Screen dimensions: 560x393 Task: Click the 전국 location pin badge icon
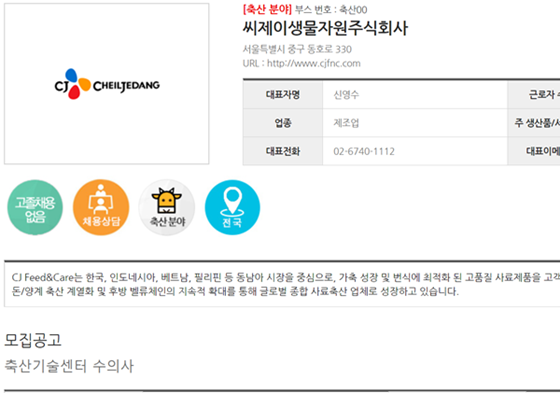pos(232,207)
